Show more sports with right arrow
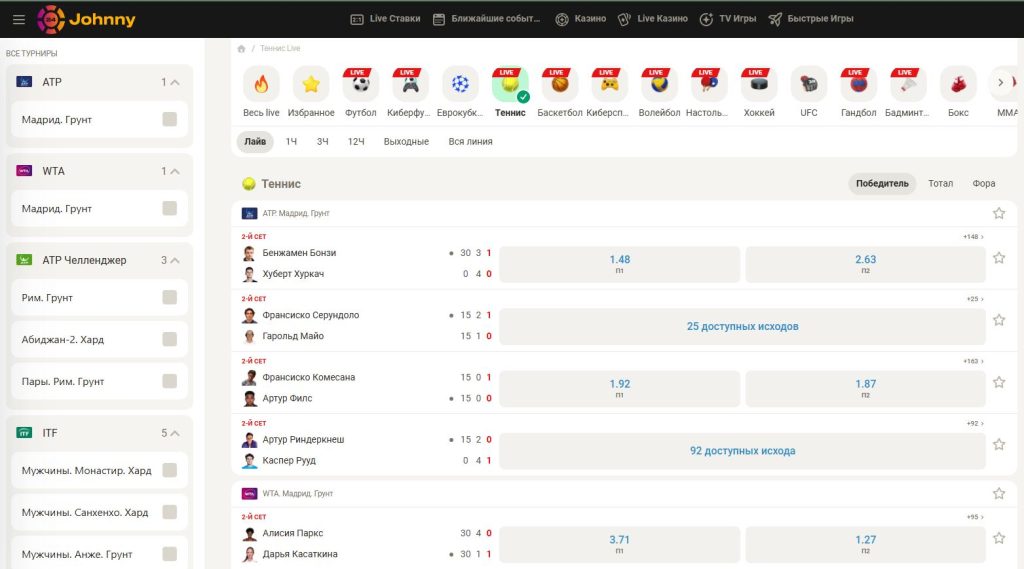 coord(1000,82)
